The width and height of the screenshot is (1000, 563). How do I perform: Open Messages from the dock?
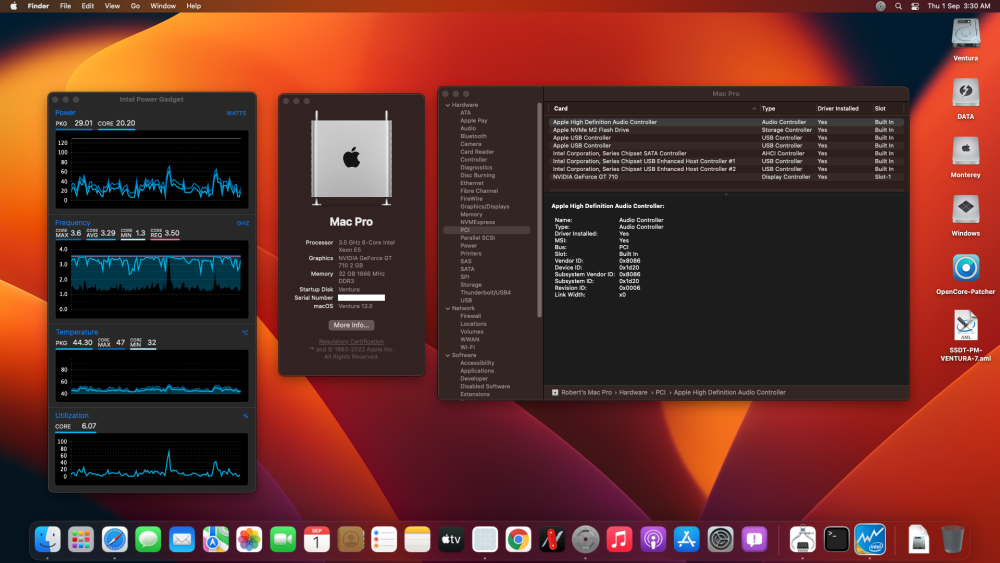click(x=148, y=539)
